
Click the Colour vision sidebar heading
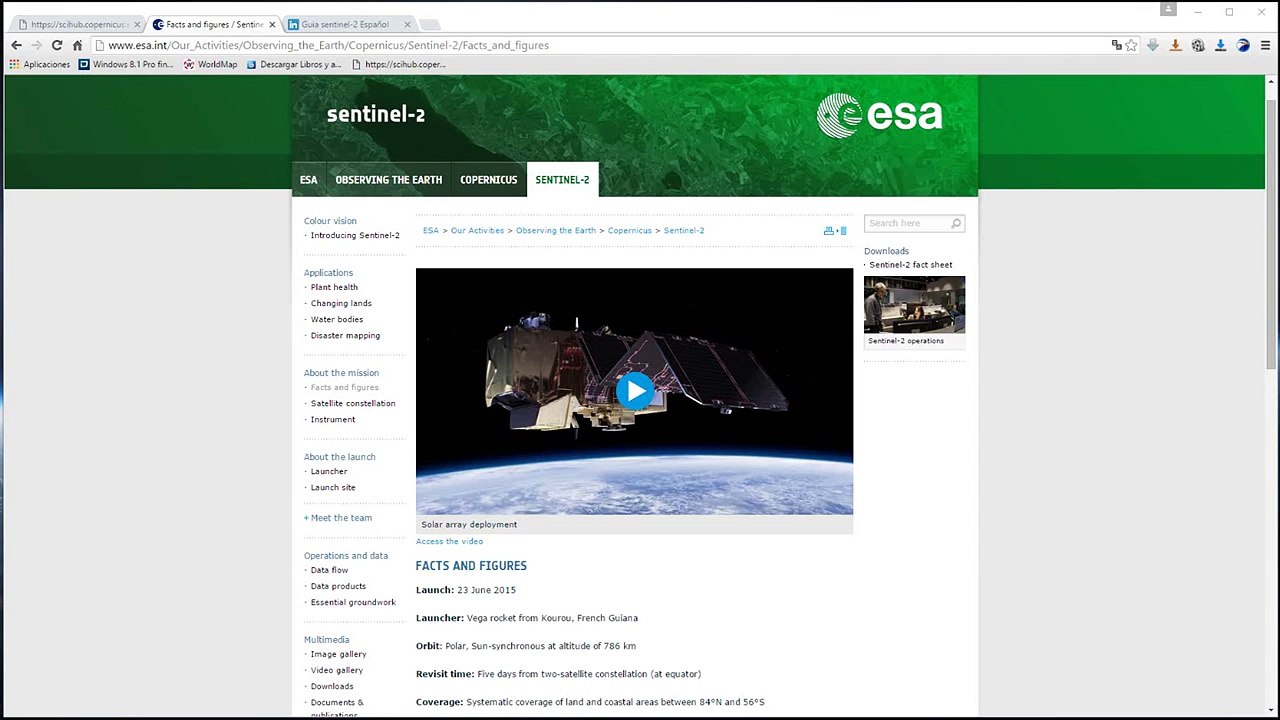(330, 221)
